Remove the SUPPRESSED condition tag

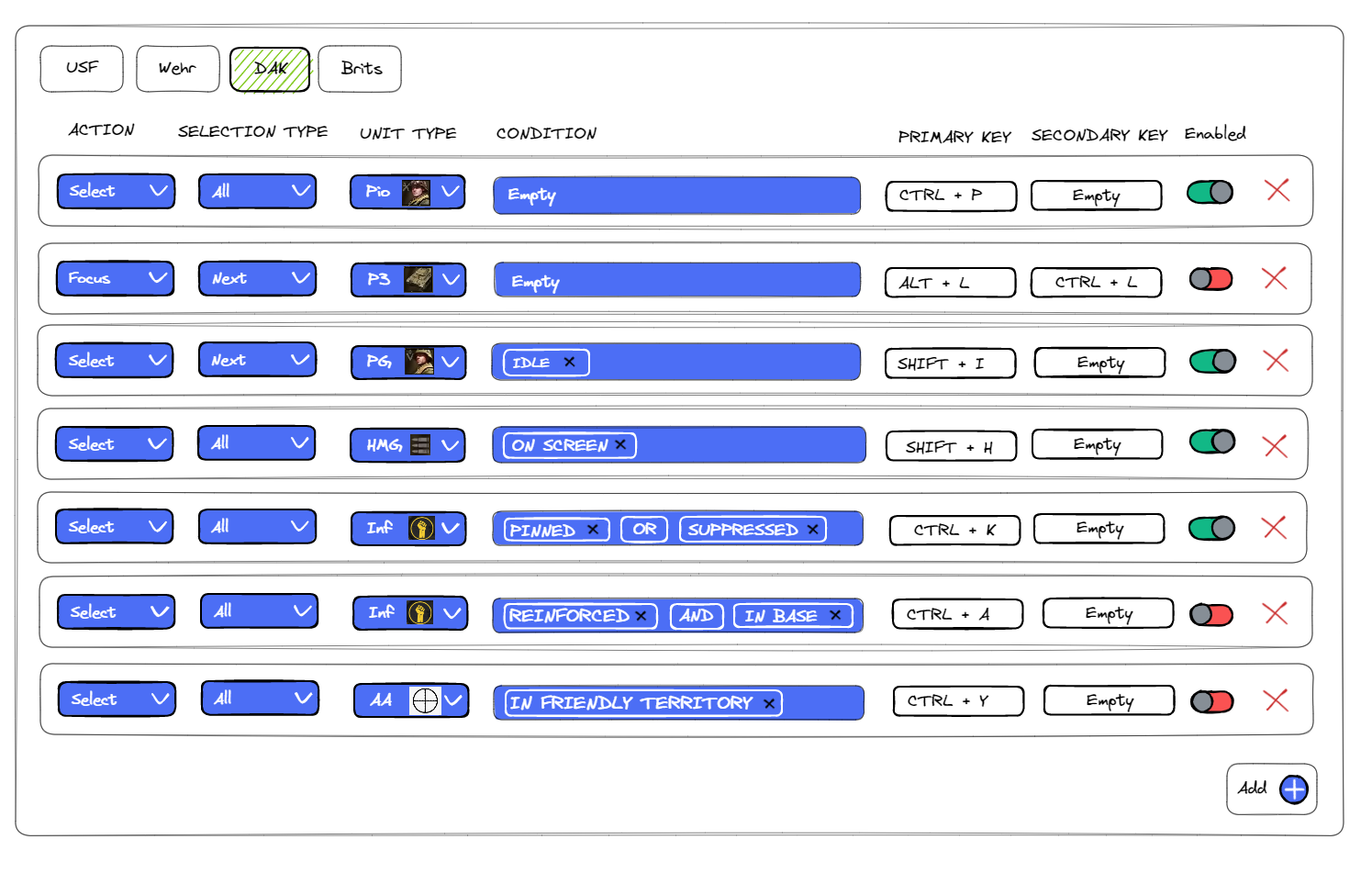(812, 530)
